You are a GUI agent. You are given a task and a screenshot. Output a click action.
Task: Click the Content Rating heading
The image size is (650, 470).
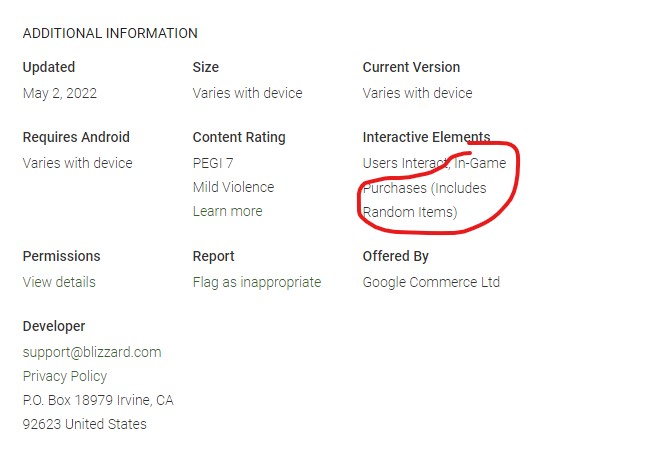click(239, 137)
